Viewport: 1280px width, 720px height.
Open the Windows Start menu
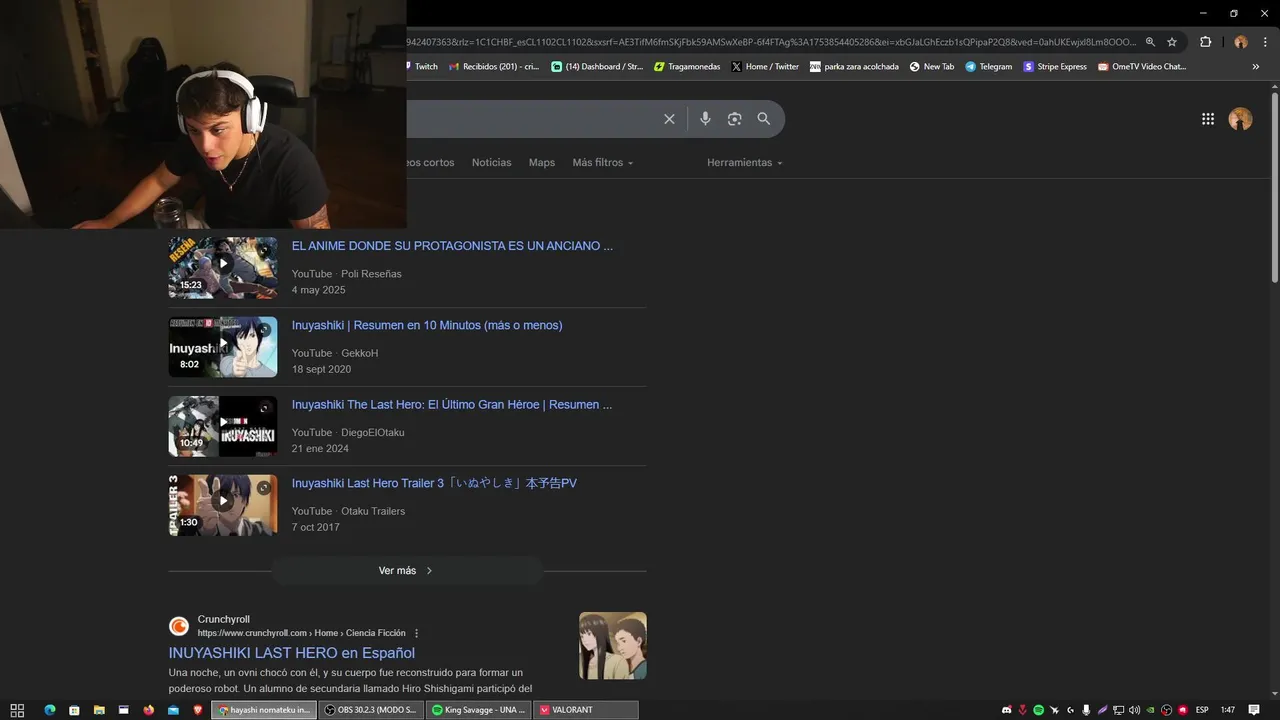coord(17,710)
